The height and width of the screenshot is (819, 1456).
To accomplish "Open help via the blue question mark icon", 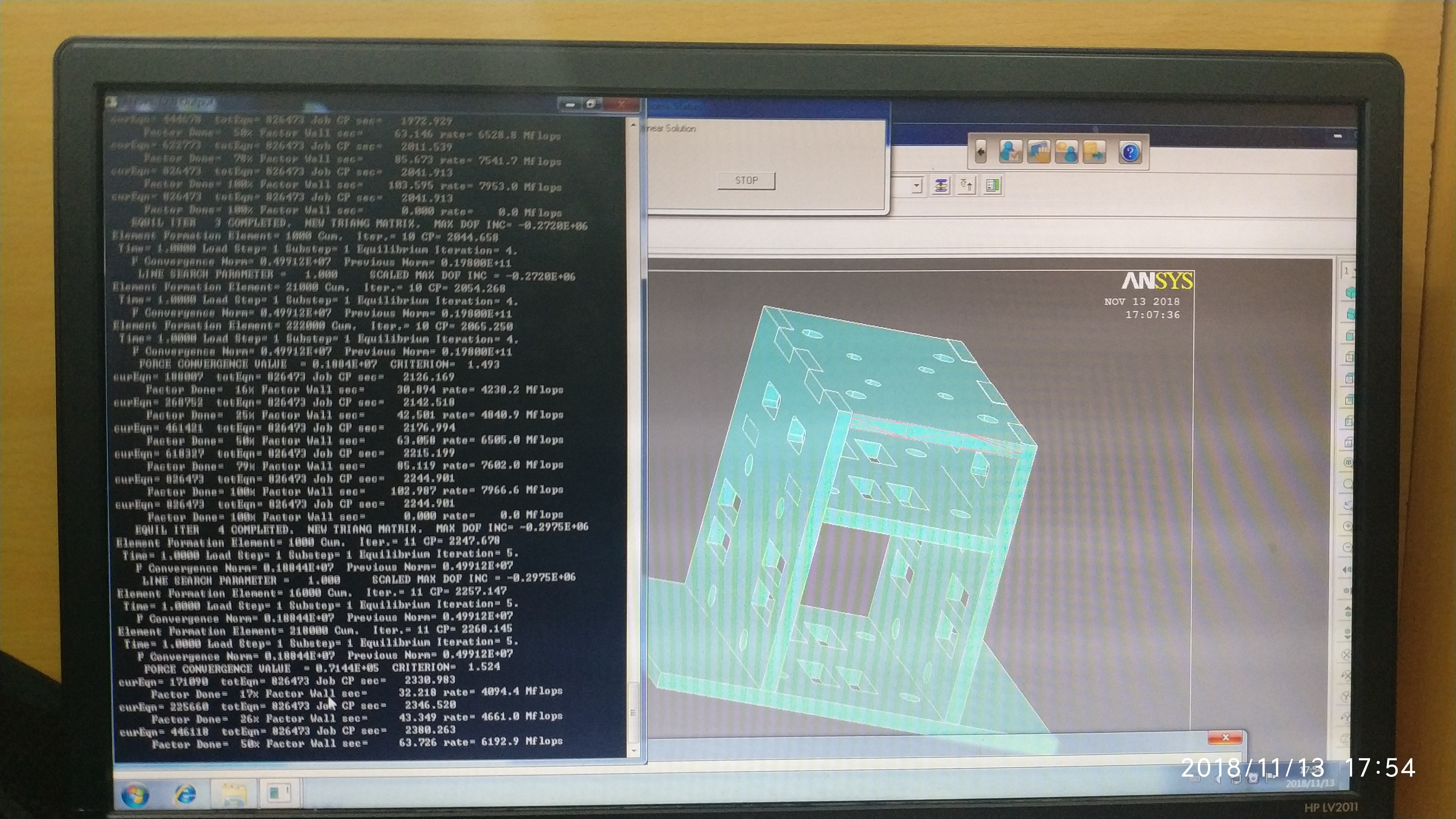I will tap(1130, 153).
